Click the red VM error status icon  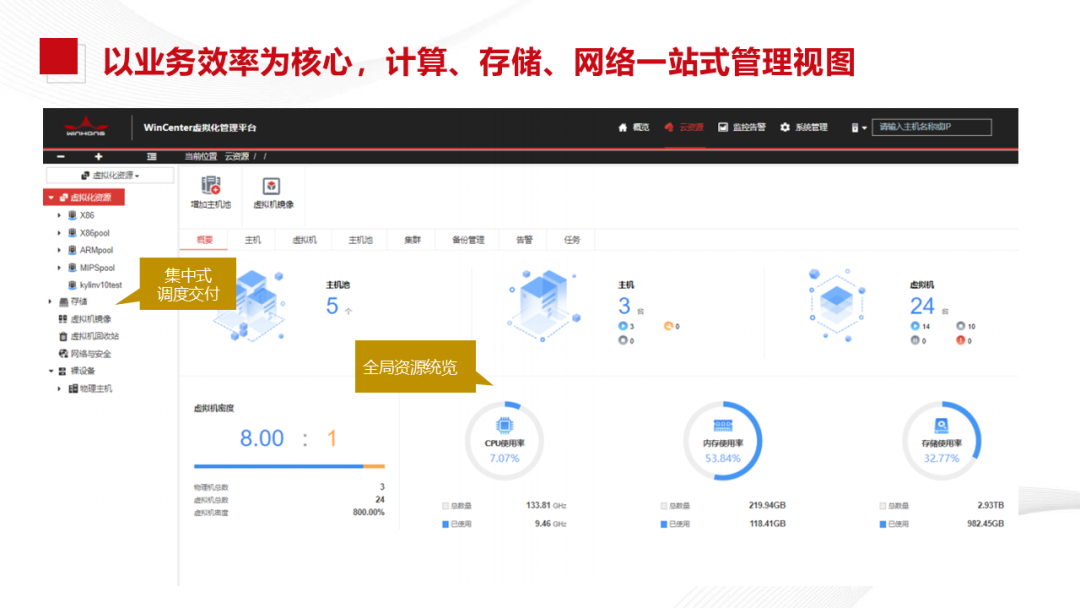960,341
